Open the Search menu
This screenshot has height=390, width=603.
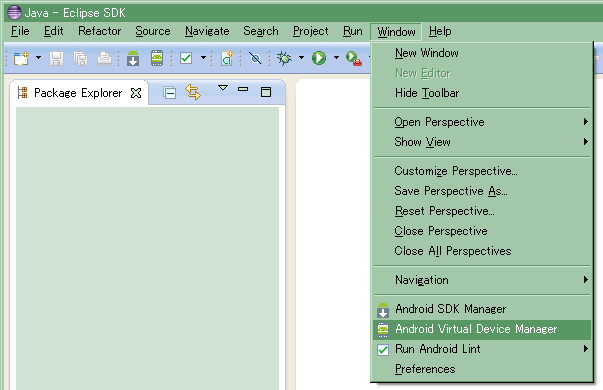pos(261,31)
